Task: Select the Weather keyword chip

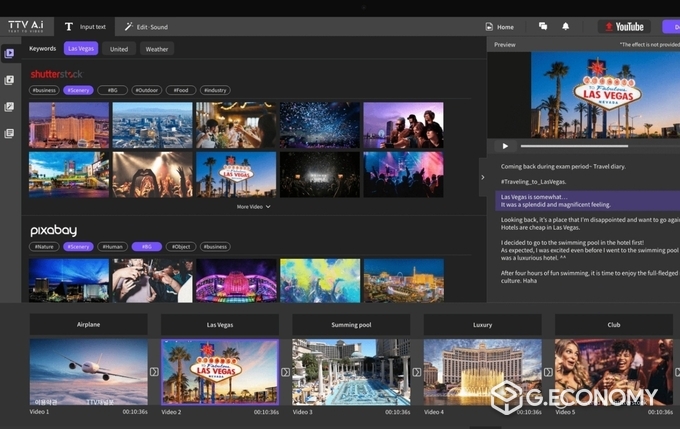Action: pos(157,49)
